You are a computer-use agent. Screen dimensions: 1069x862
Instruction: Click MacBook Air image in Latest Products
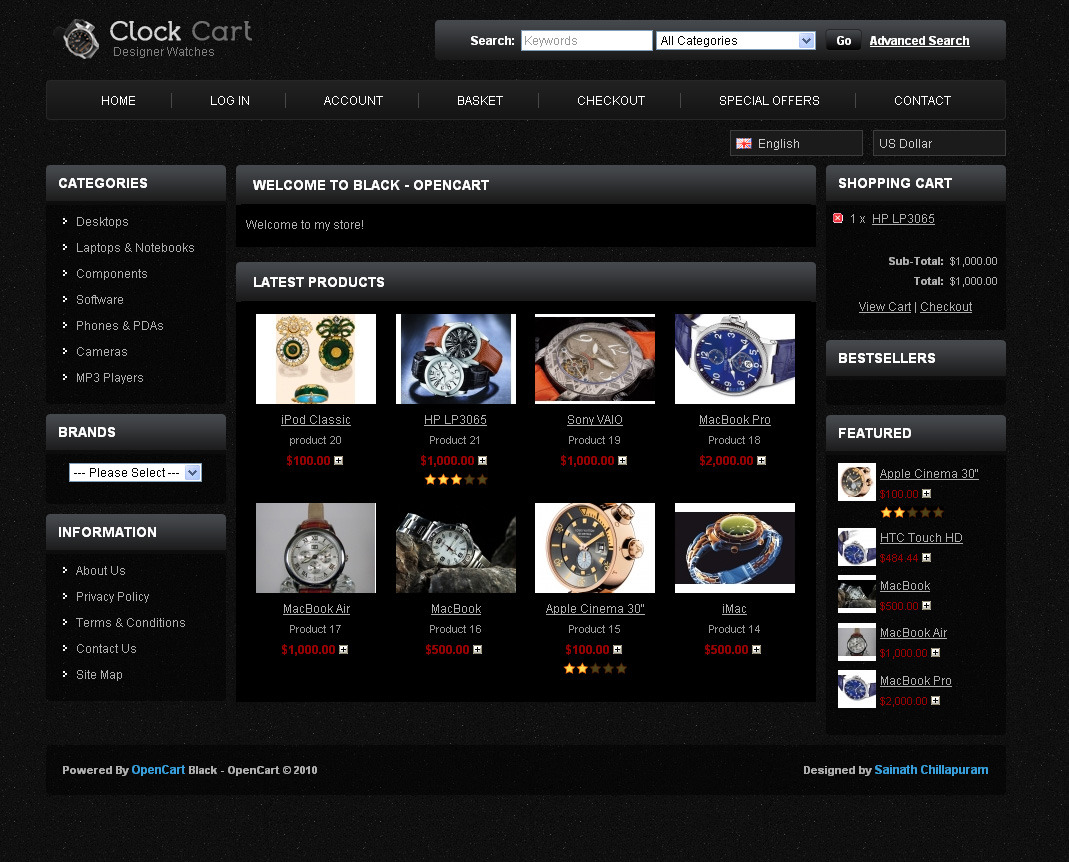coord(316,548)
